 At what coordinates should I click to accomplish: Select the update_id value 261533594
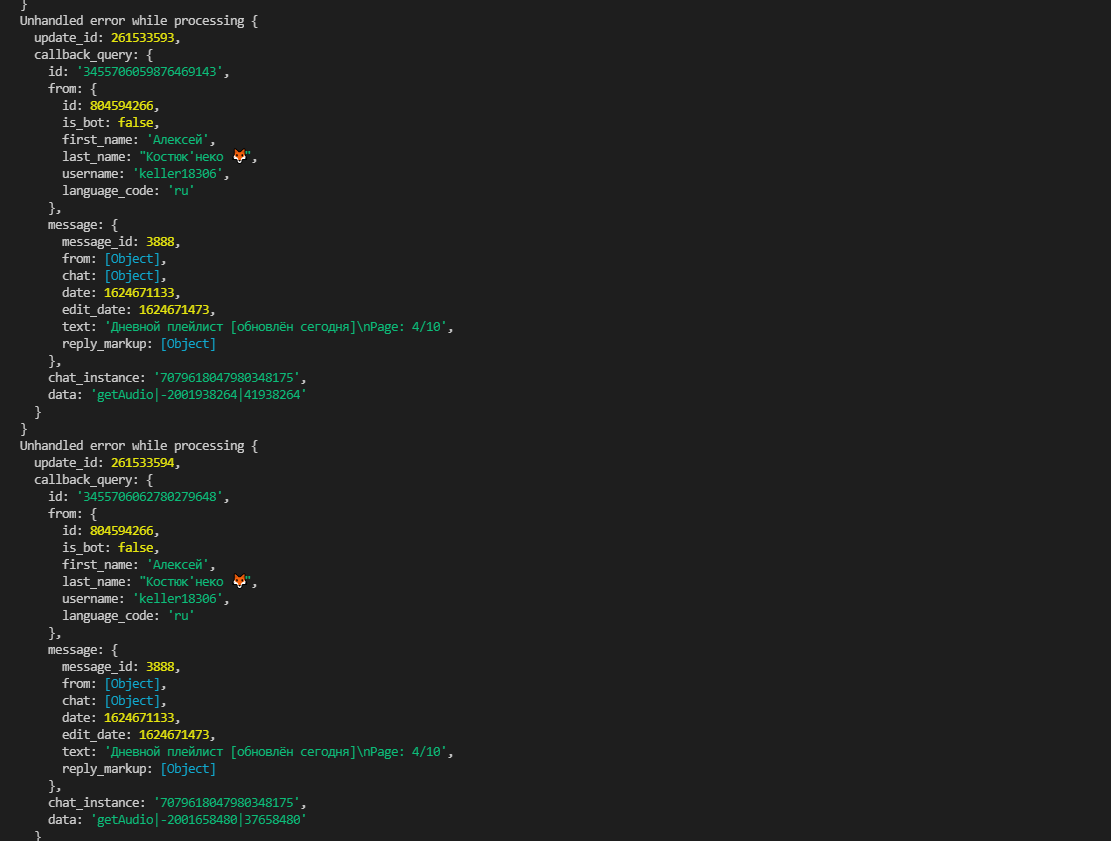pos(142,463)
